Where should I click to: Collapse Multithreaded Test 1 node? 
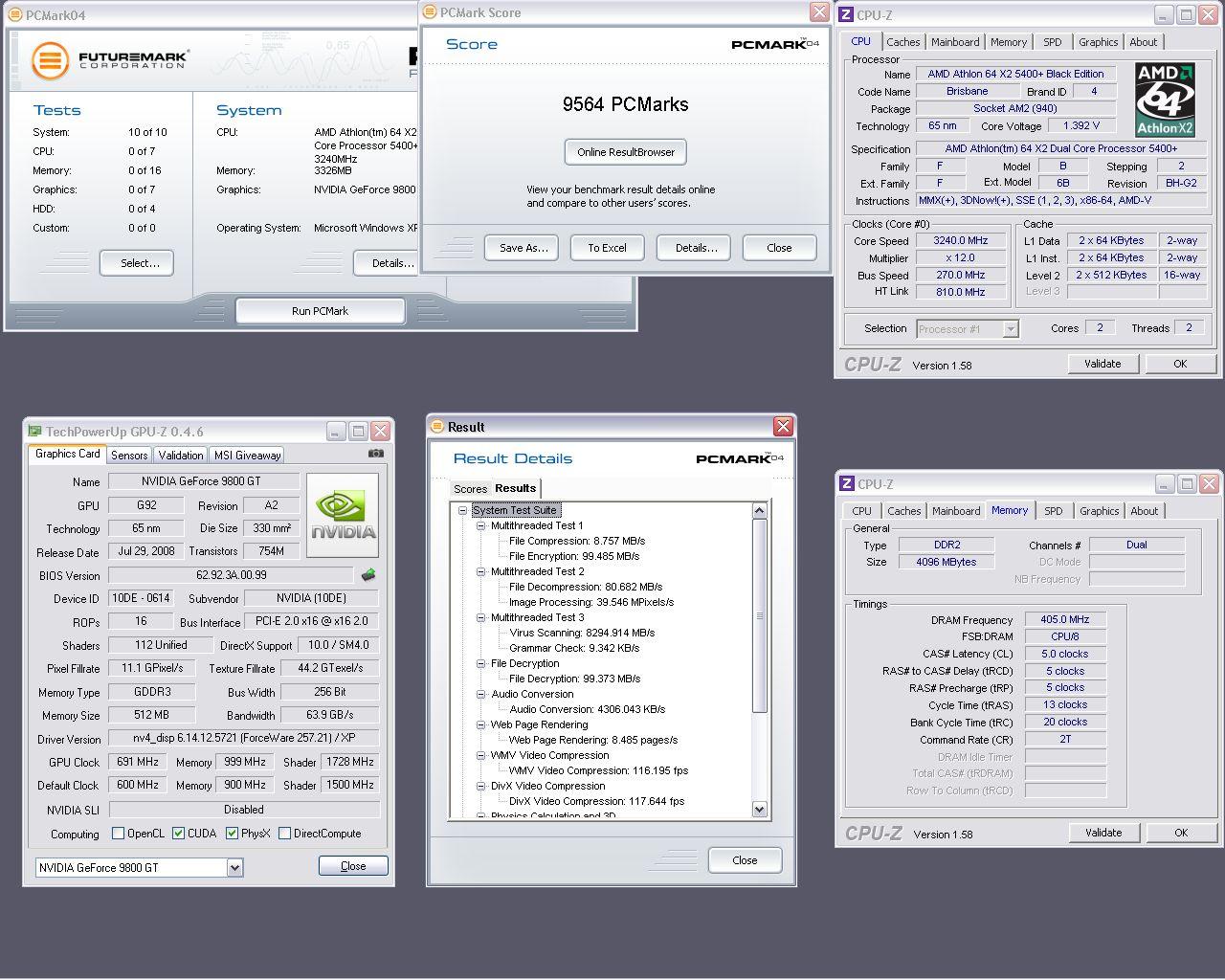point(481,525)
